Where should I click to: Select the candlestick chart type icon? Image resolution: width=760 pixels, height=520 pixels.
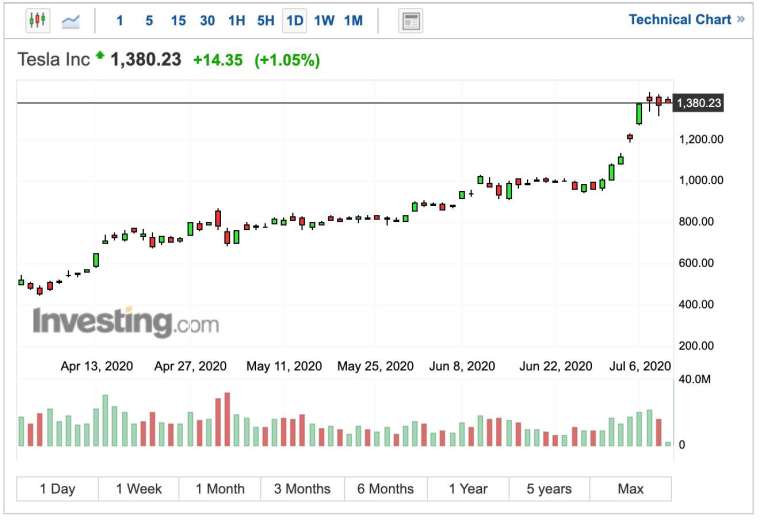[x=37, y=20]
